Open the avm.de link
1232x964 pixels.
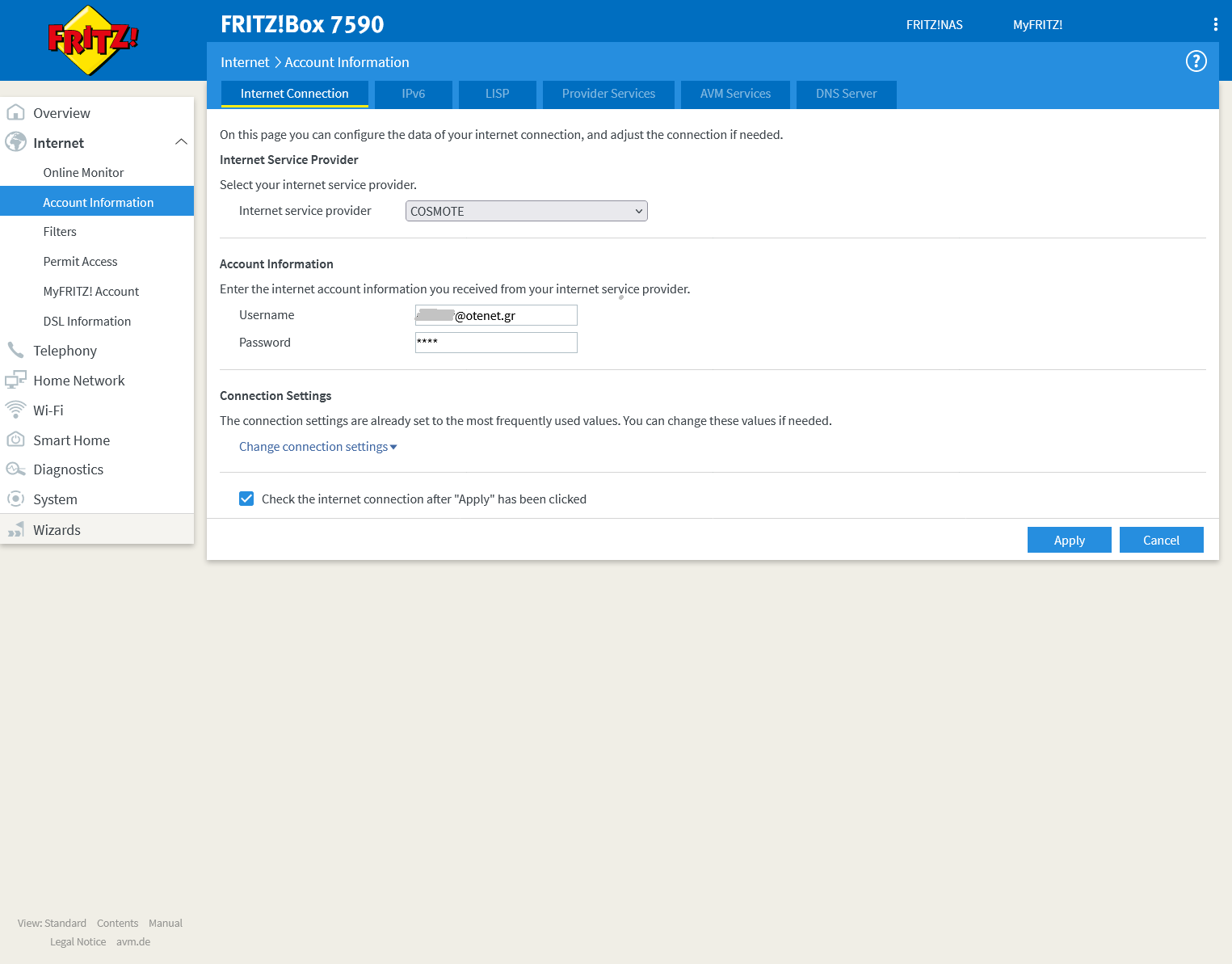133,941
